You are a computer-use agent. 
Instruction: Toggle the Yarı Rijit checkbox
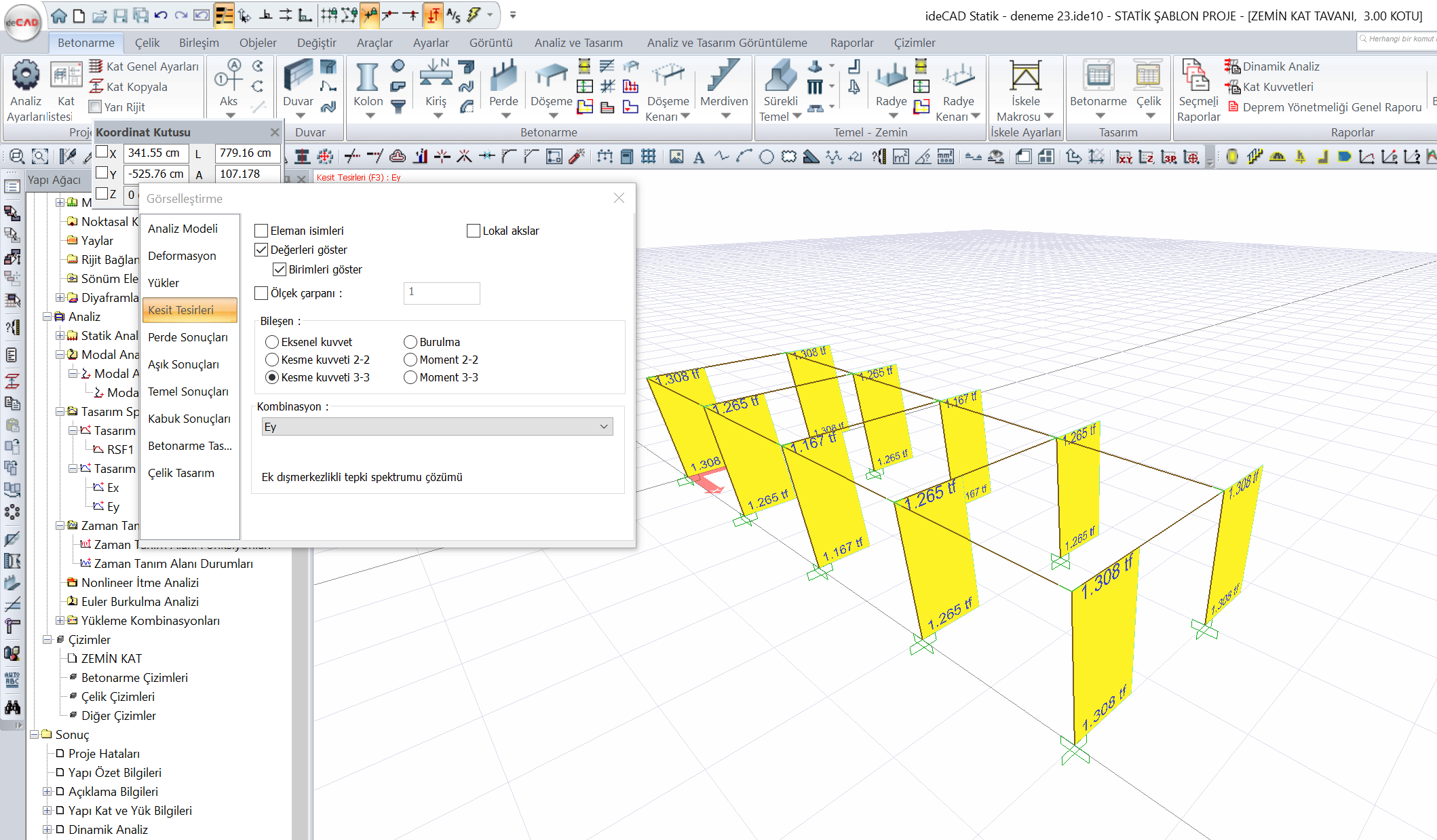(96, 107)
